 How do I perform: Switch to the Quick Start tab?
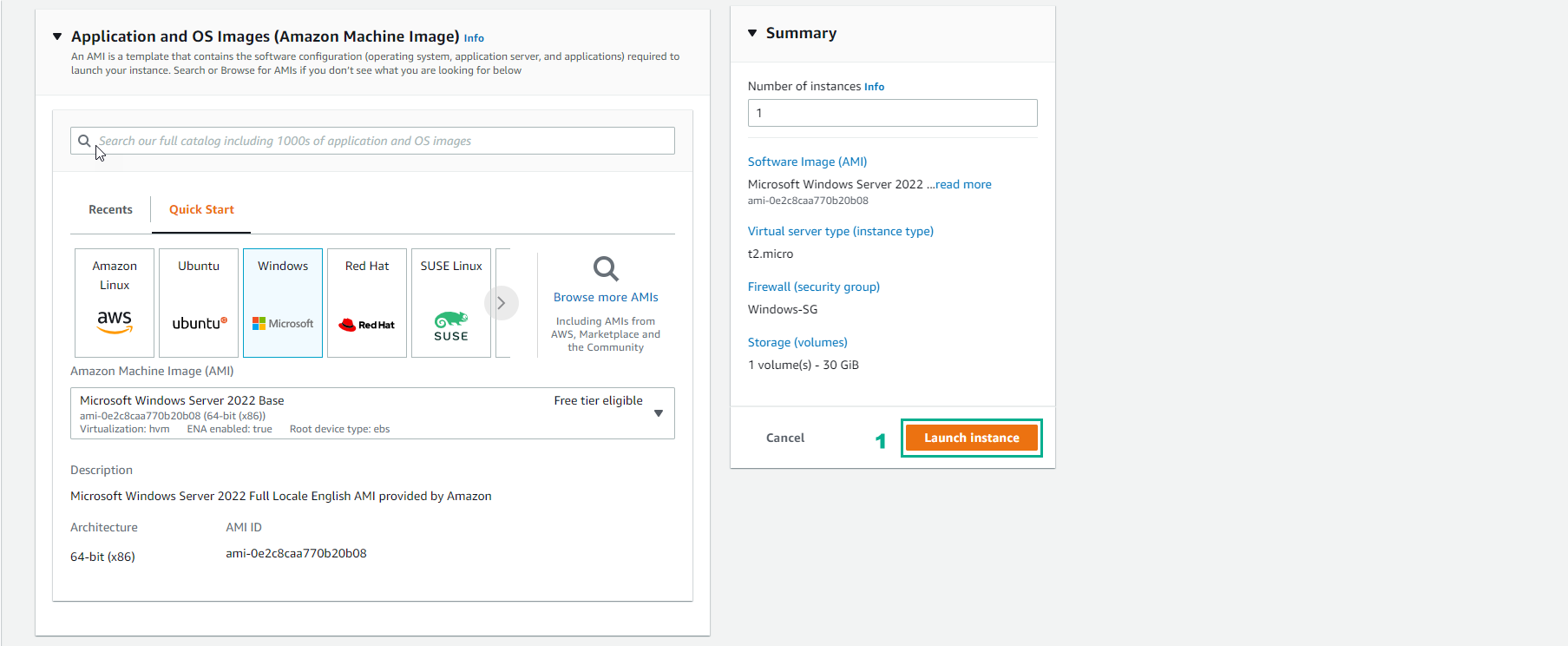[200, 208]
